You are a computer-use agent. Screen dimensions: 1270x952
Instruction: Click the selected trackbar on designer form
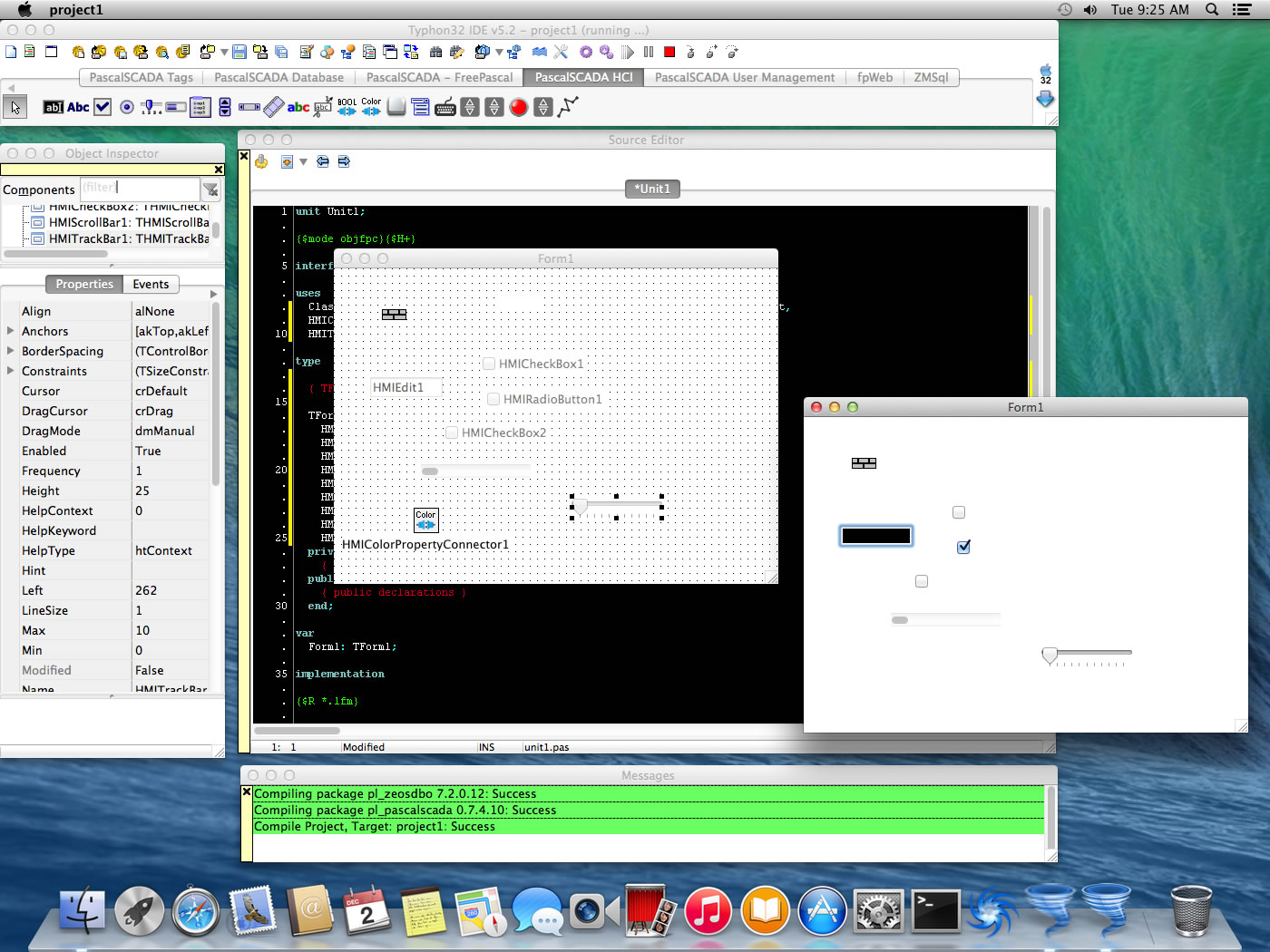[x=617, y=508]
